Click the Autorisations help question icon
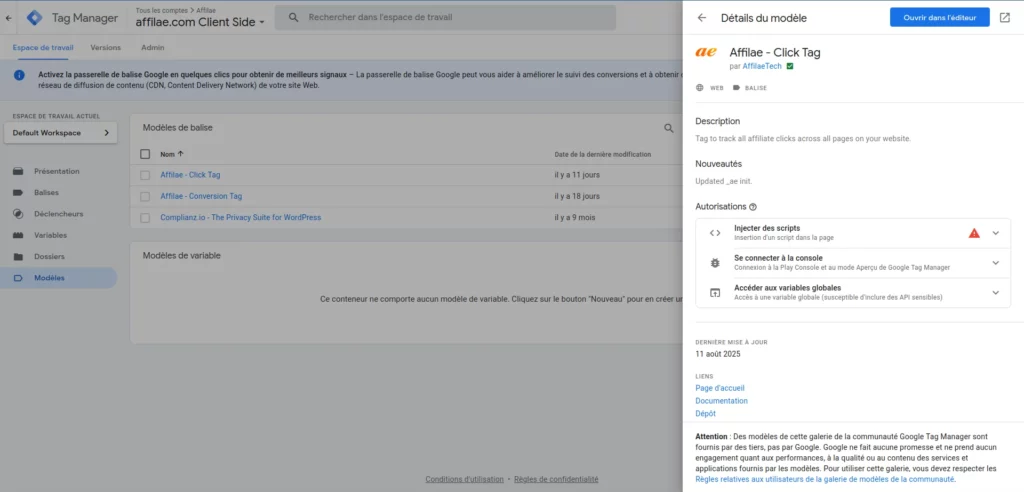 pos(753,207)
